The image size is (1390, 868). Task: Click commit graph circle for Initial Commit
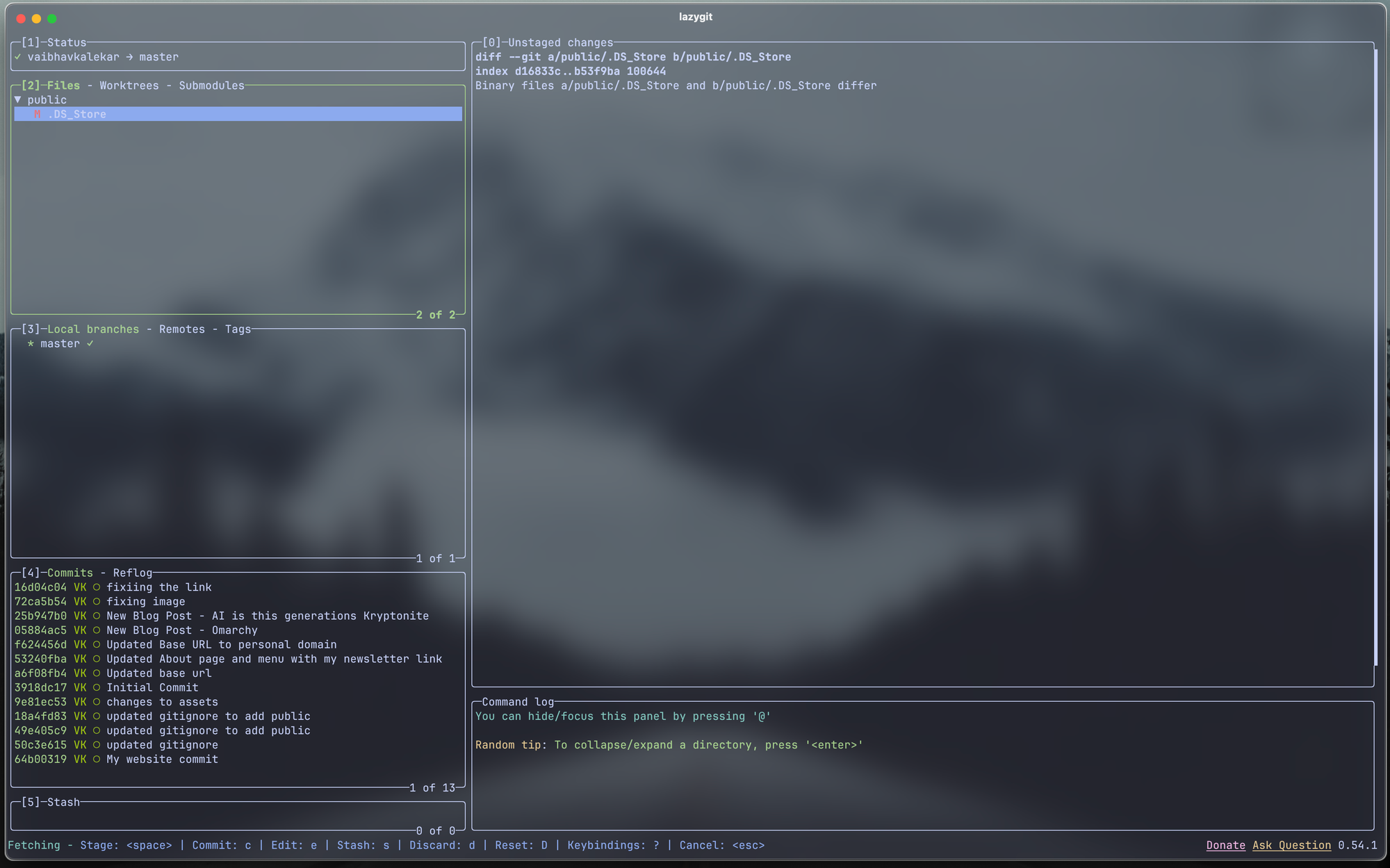click(97, 688)
